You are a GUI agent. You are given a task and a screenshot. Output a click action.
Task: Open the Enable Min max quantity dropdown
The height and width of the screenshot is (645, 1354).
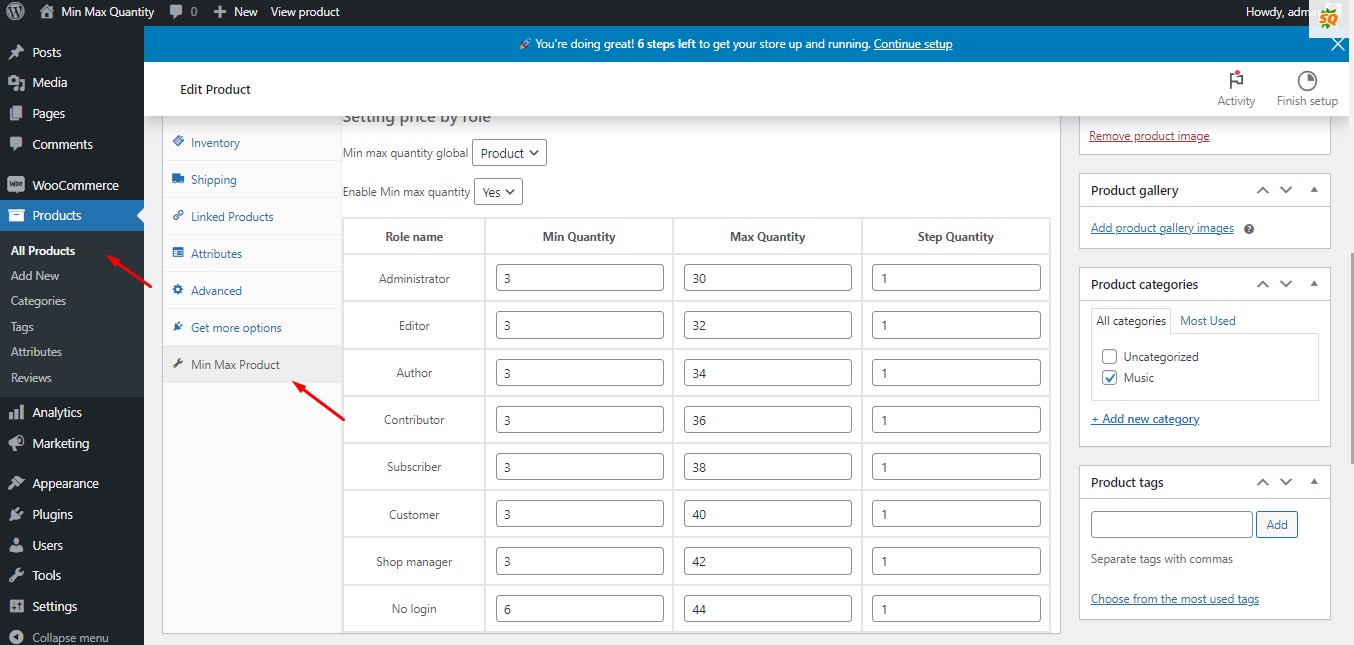497,192
